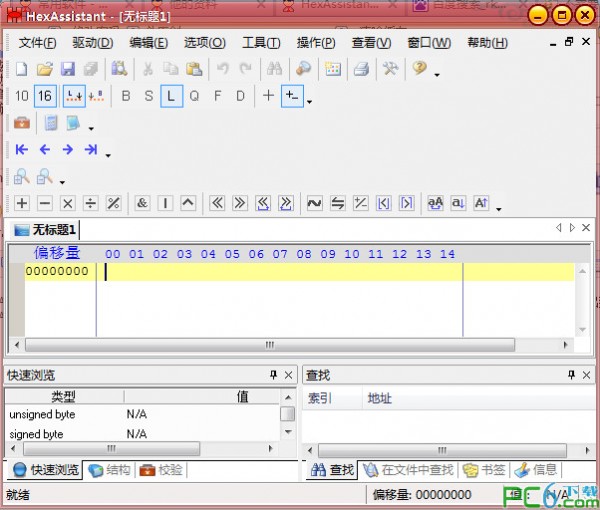600x510 pixels.
Task: Select the 无标题1 document tab
Action: (45, 230)
